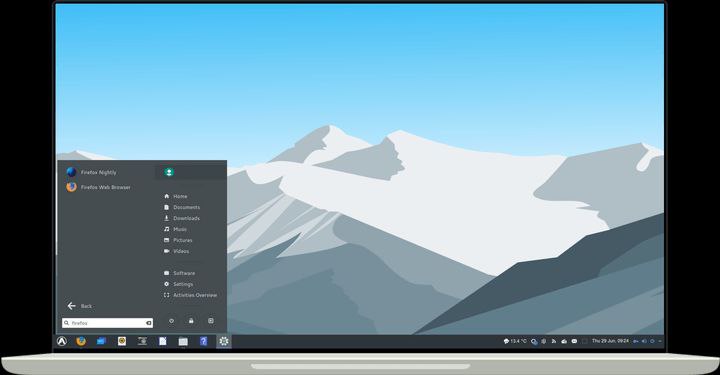Screen dimensions: 720x375
Task: Open the yellow circle app icon on taskbar
Action: pos(122,341)
